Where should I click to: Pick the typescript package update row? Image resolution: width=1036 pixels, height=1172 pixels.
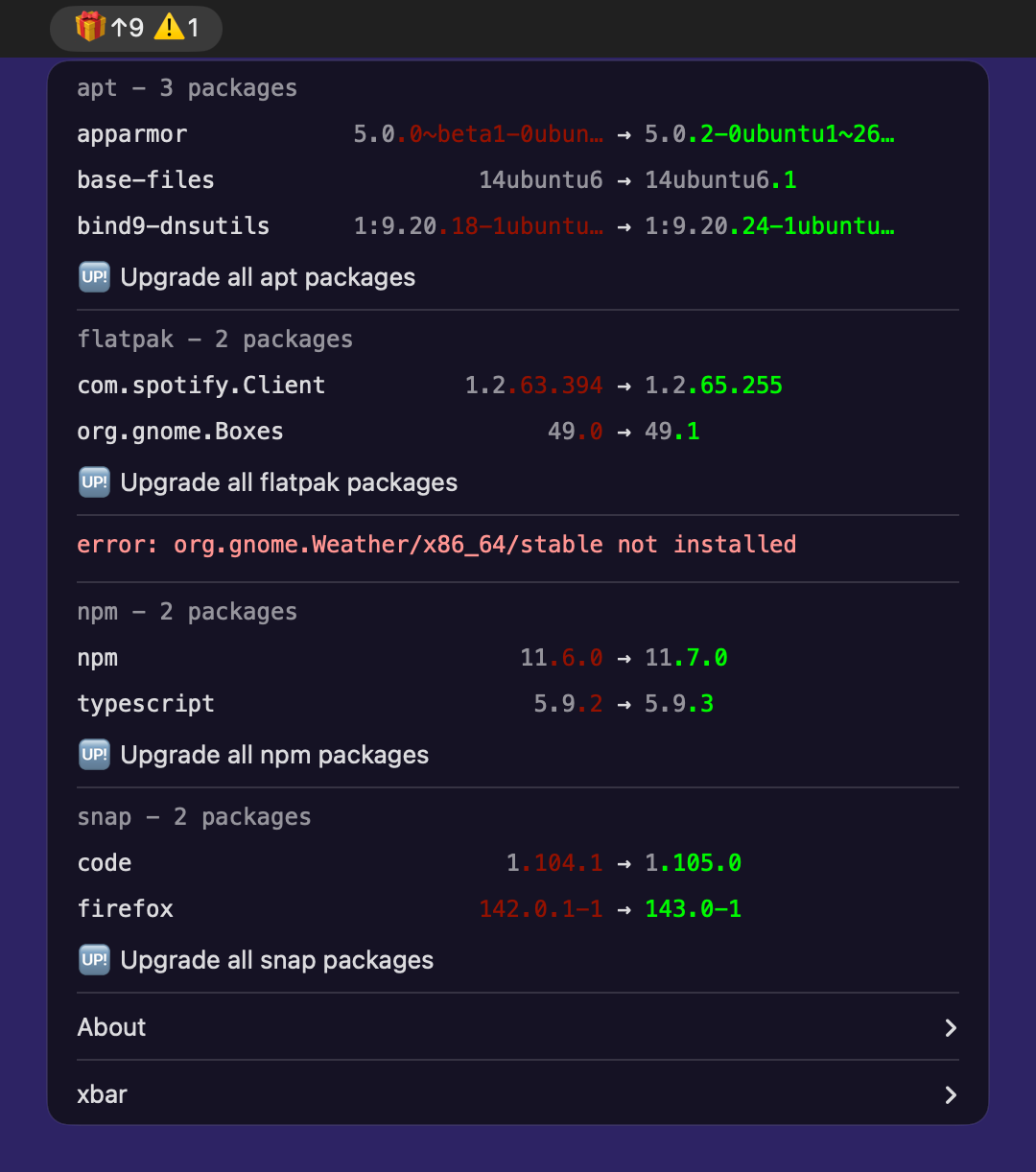click(518, 703)
